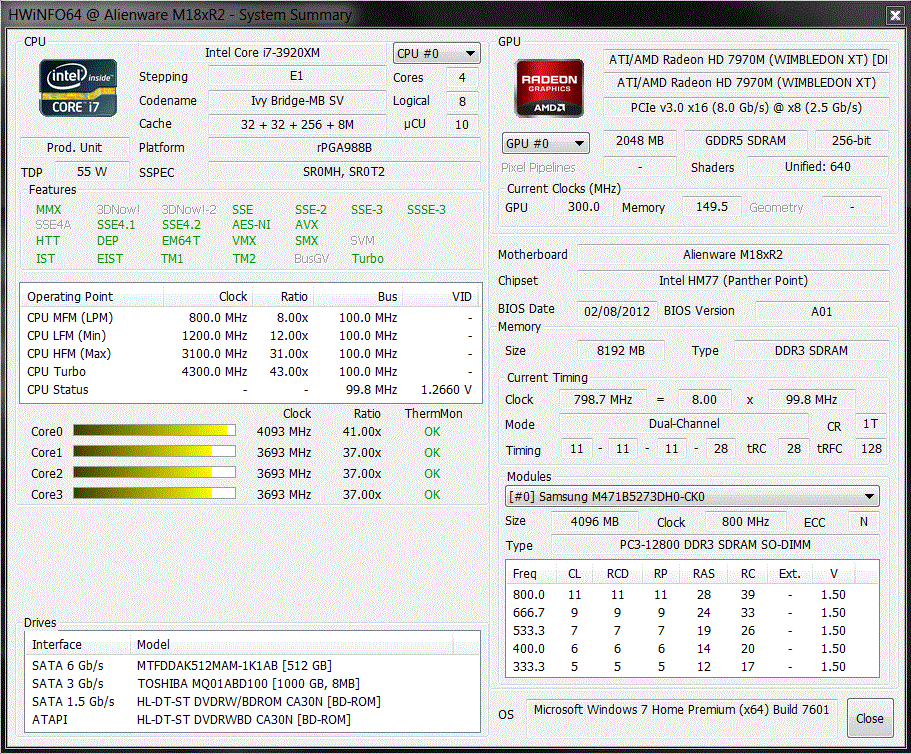The width and height of the screenshot is (911, 754).
Task: Click the 2048 MB video memory field
Action: pos(640,141)
